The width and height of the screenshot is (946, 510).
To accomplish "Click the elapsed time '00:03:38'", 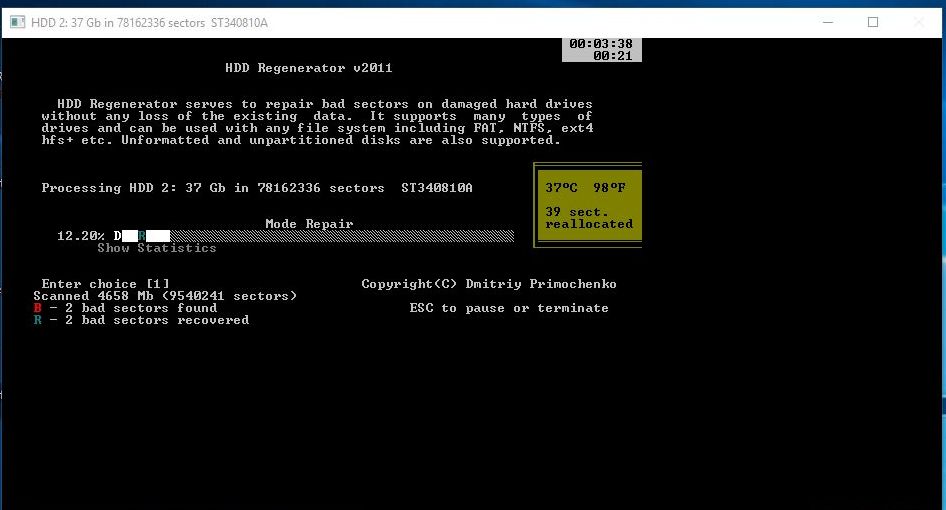I will click(601, 43).
